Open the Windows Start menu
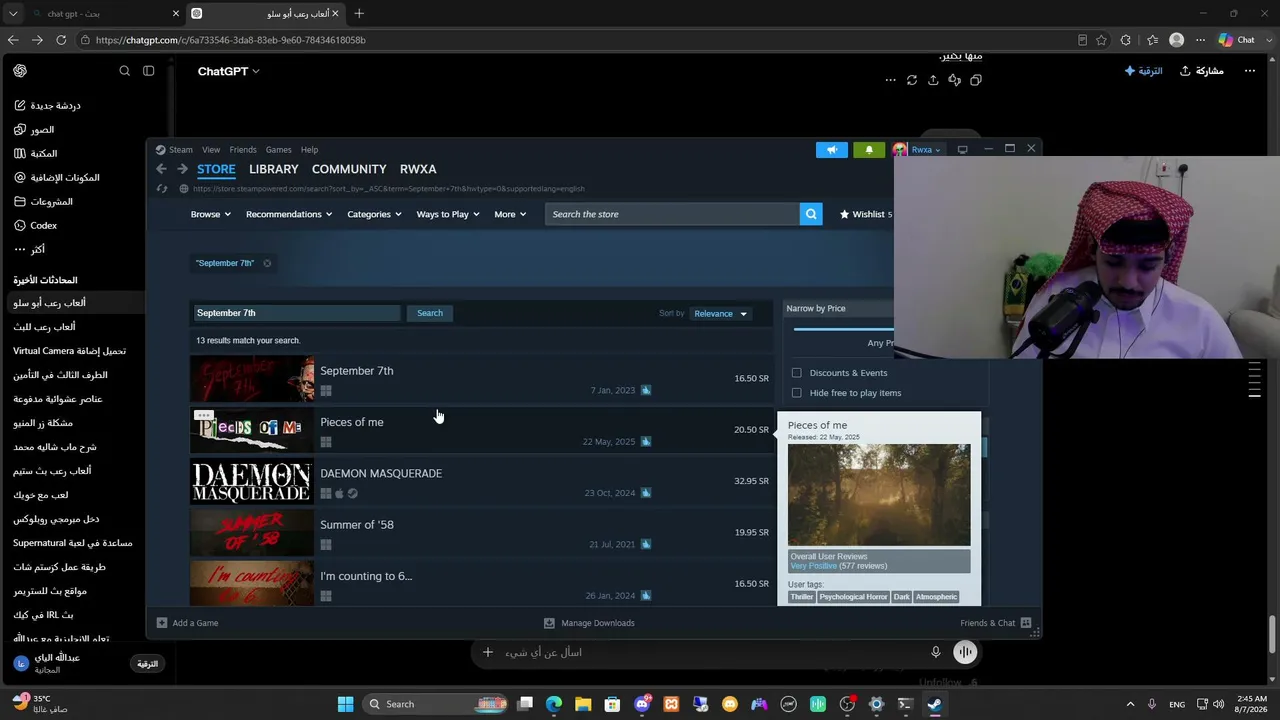 [345, 704]
